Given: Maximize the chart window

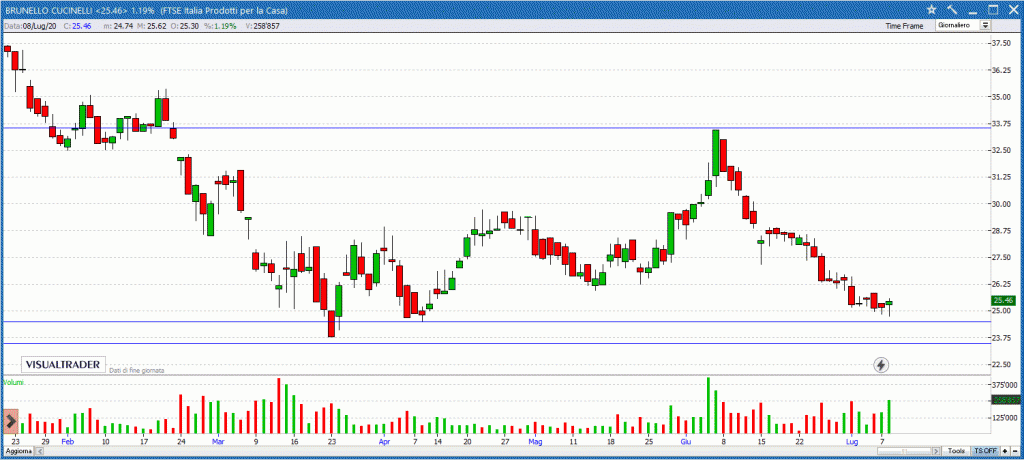Looking at the screenshot, I should 993,9.
